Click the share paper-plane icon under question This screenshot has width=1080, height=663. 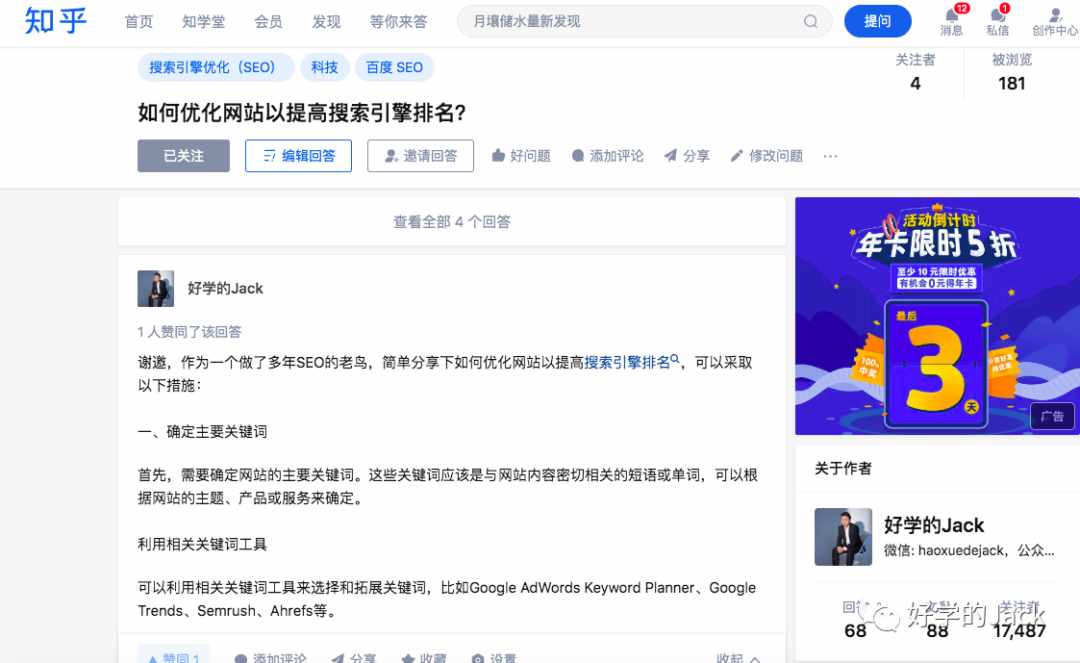point(670,156)
